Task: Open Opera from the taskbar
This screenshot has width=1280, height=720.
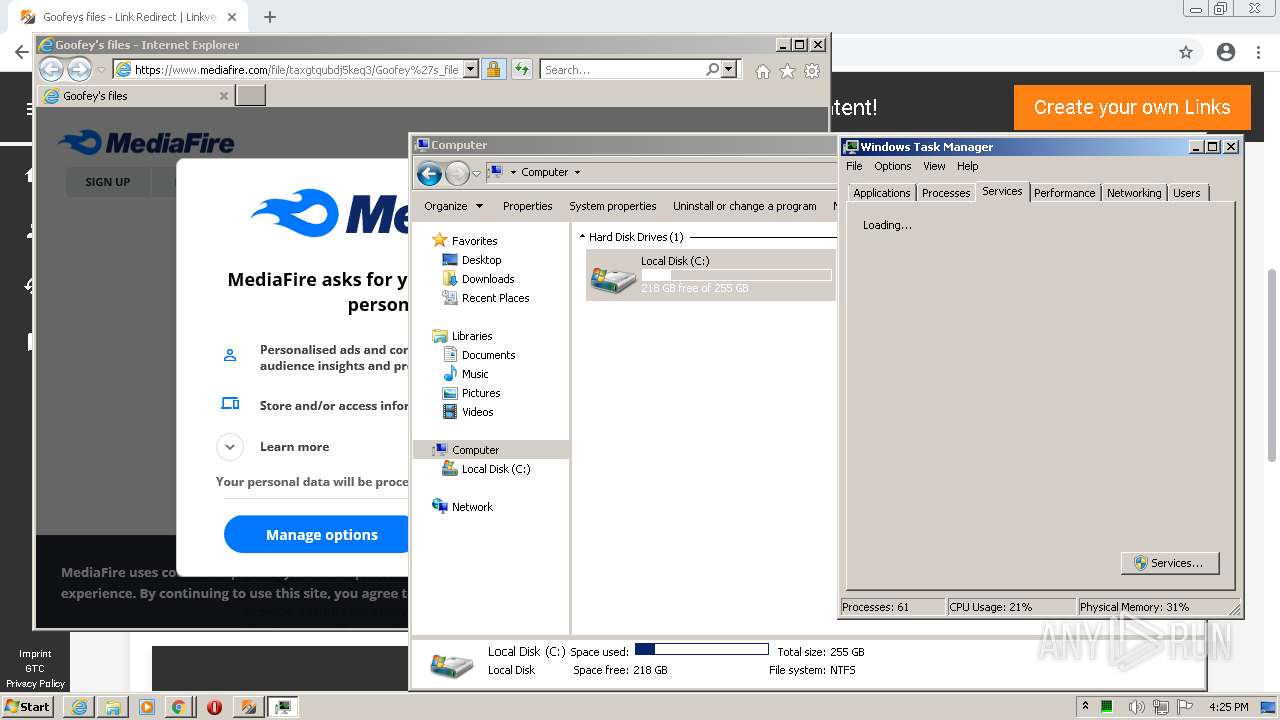Action: tap(214, 707)
